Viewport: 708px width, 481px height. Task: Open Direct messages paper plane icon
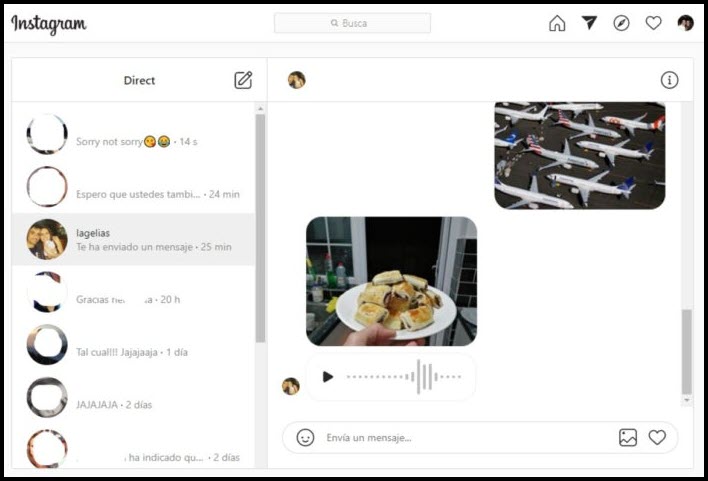tap(589, 23)
